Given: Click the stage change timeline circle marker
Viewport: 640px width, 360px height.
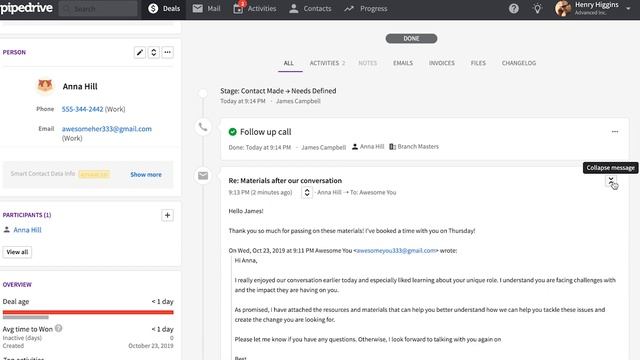Looking at the screenshot, I should pos(203,93).
